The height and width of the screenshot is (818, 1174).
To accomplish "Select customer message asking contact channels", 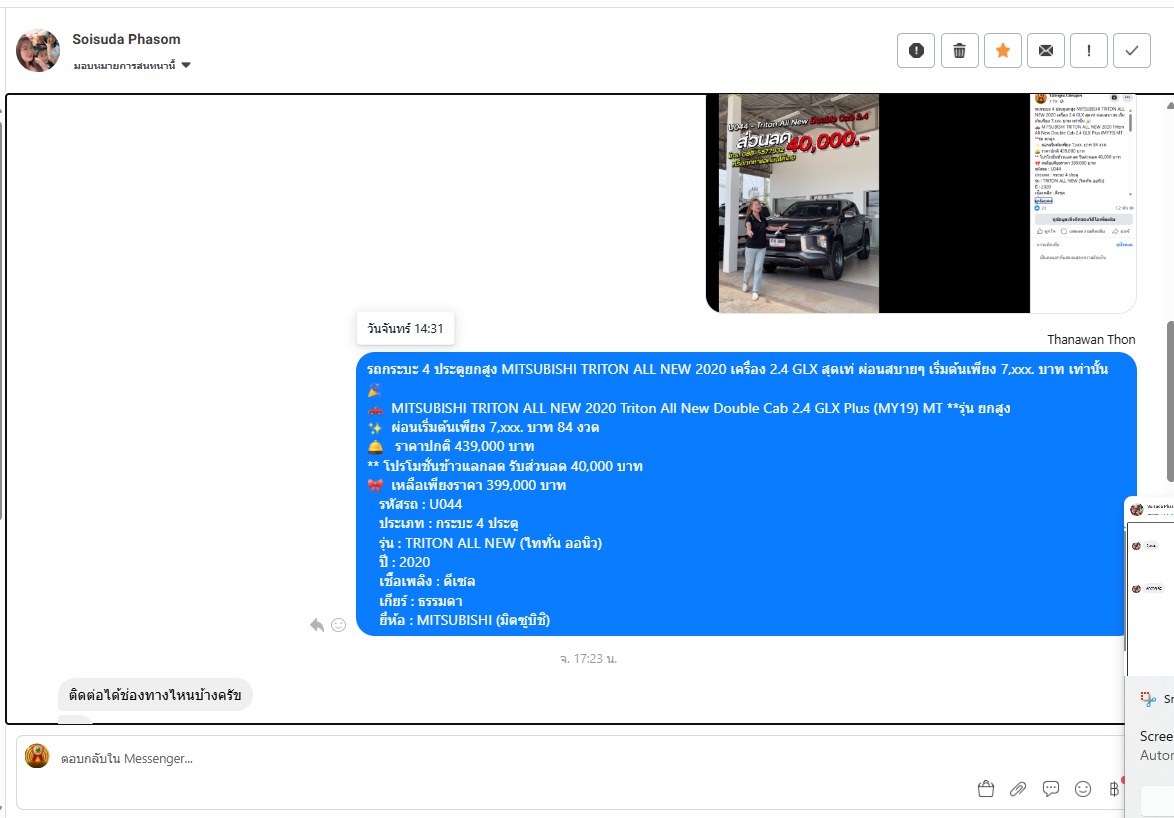I will coord(155,695).
